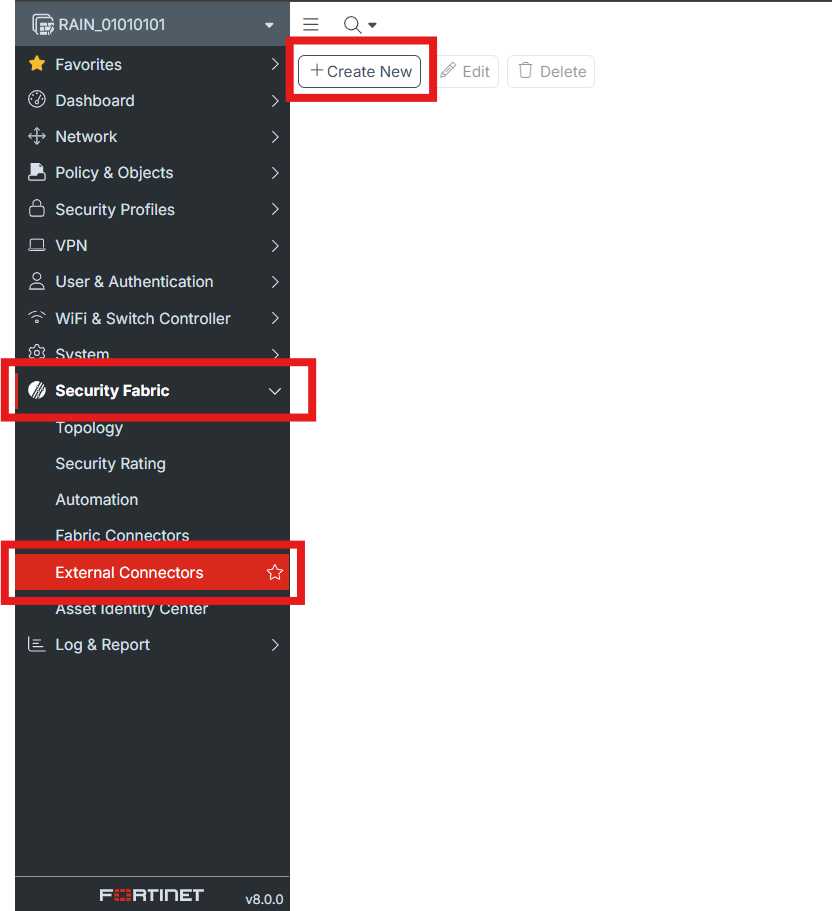Viewport: 832px width, 911px height.
Task: Expand the Dashboard menu chevron
Action: pyautogui.click(x=275, y=101)
